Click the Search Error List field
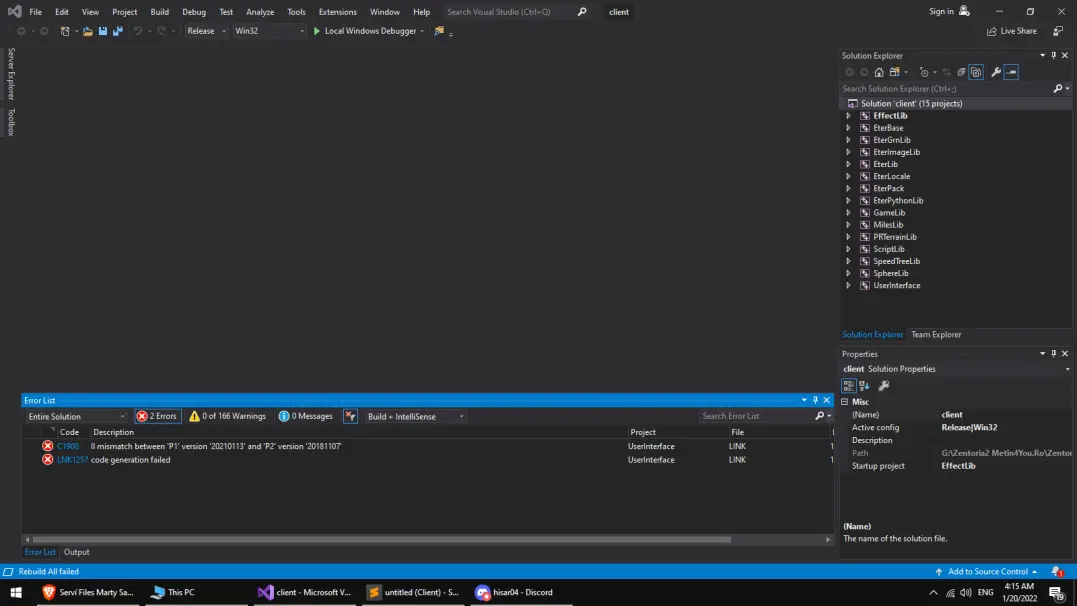This screenshot has height=606, width=1077. click(x=757, y=416)
